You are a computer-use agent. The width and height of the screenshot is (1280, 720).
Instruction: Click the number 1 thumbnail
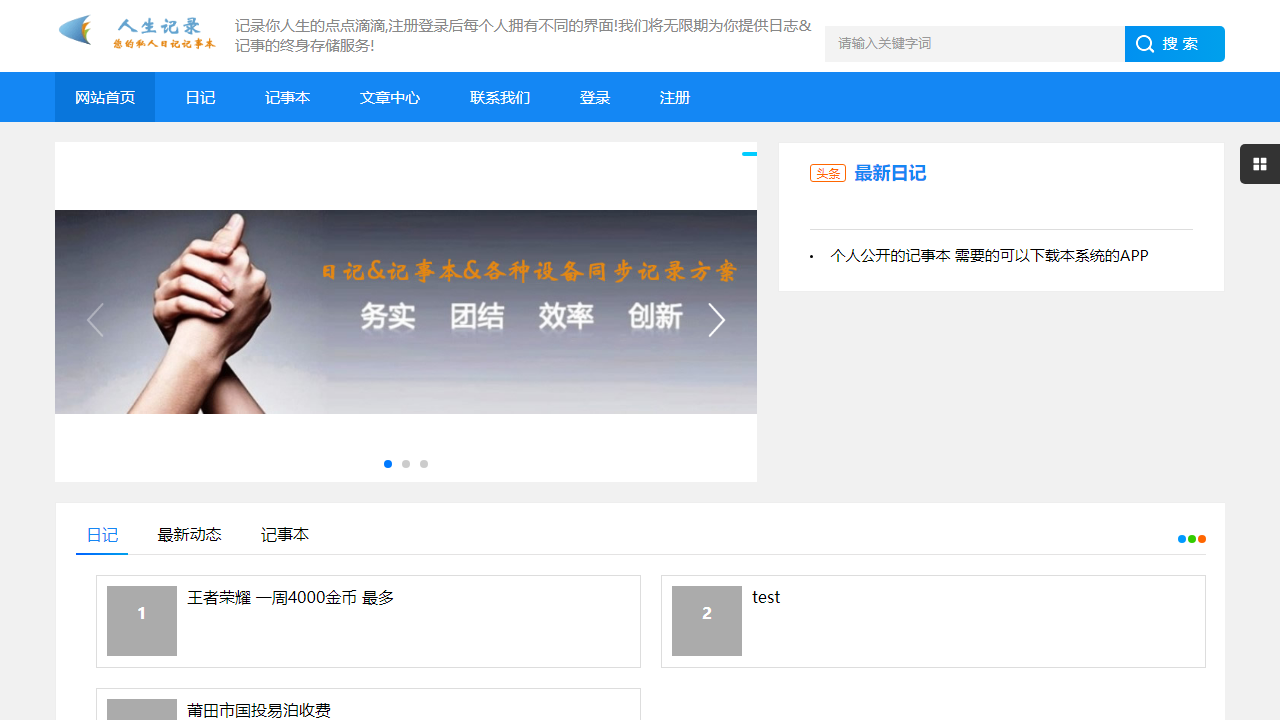coord(142,621)
